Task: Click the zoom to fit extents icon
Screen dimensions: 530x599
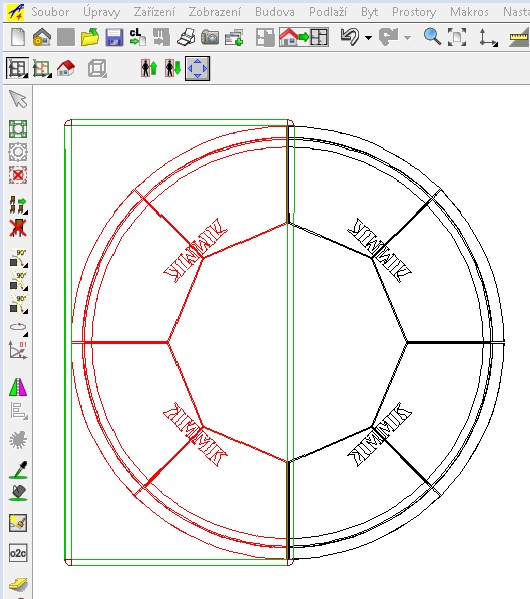Action: [457, 37]
